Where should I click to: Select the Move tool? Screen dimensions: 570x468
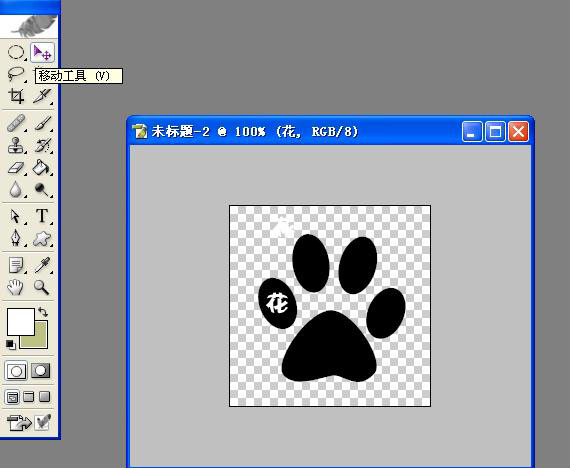coord(42,52)
